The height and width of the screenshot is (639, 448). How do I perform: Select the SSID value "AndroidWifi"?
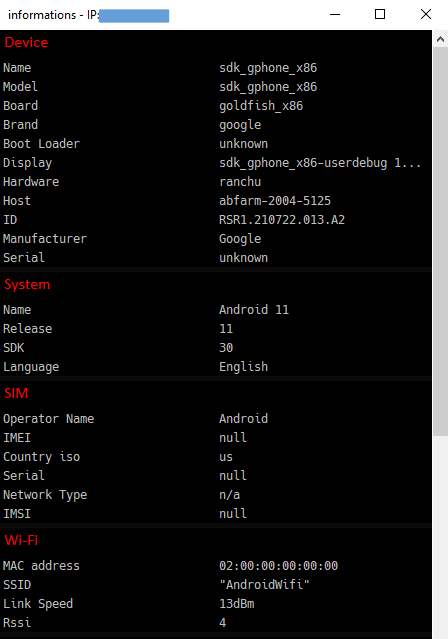tap(264, 585)
